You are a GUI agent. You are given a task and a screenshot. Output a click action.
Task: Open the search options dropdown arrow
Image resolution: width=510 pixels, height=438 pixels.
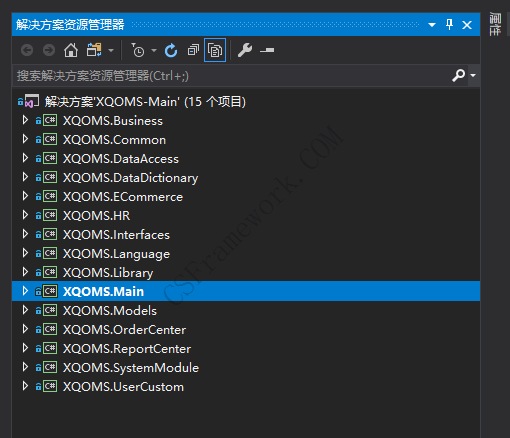pyautogui.click(x=473, y=76)
